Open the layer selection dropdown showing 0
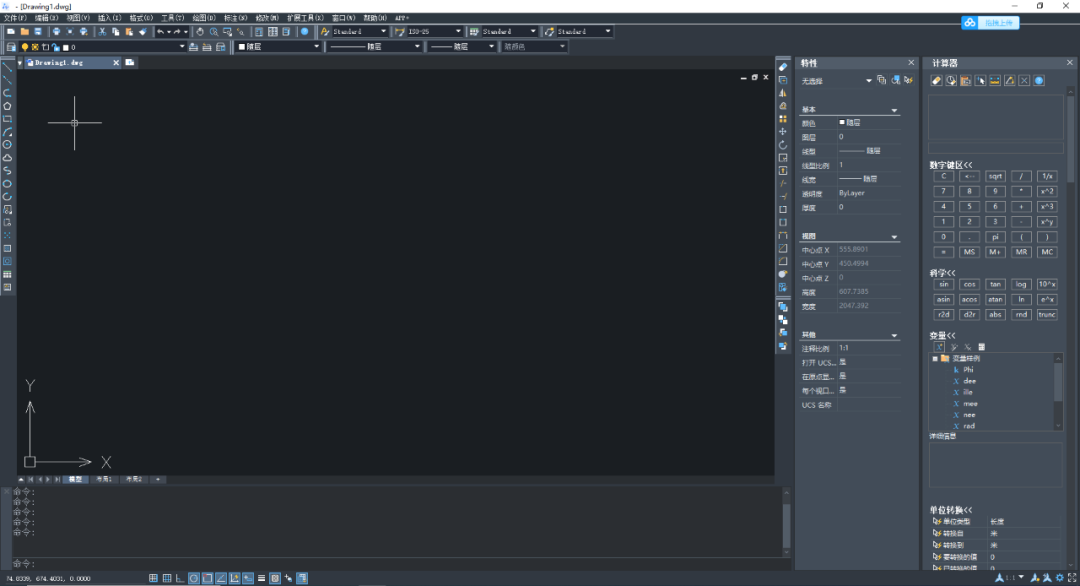The width and height of the screenshot is (1080, 586). pos(124,47)
